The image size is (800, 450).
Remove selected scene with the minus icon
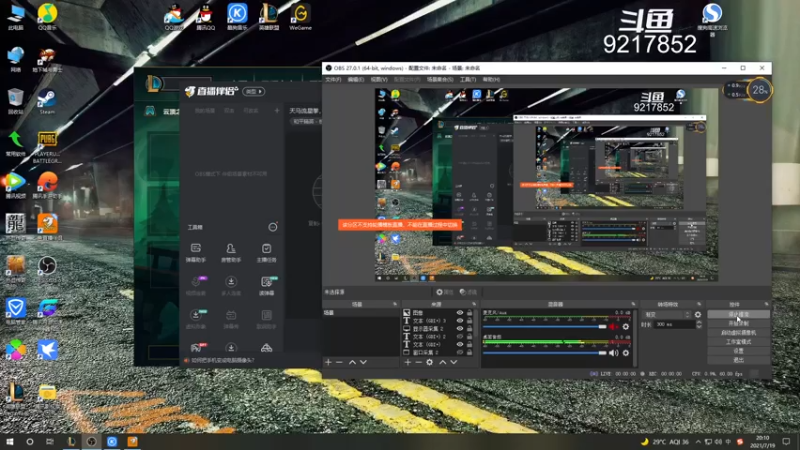[x=339, y=362]
